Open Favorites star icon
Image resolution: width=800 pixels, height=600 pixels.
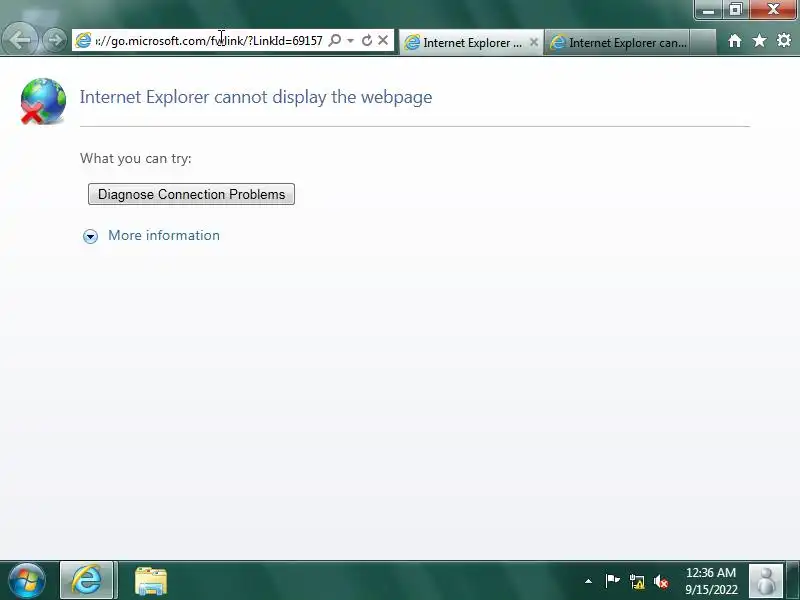tap(759, 41)
